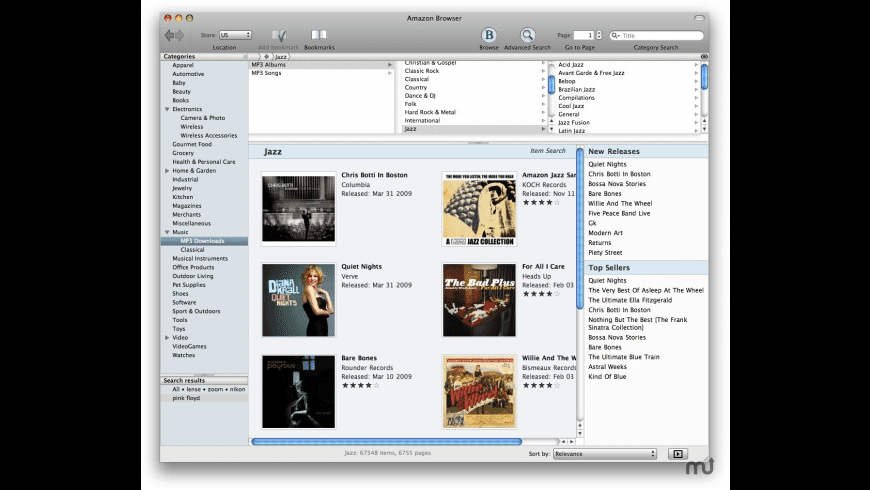
Task: Select Bebop subgenre
Action: pyautogui.click(x=567, y=81)
